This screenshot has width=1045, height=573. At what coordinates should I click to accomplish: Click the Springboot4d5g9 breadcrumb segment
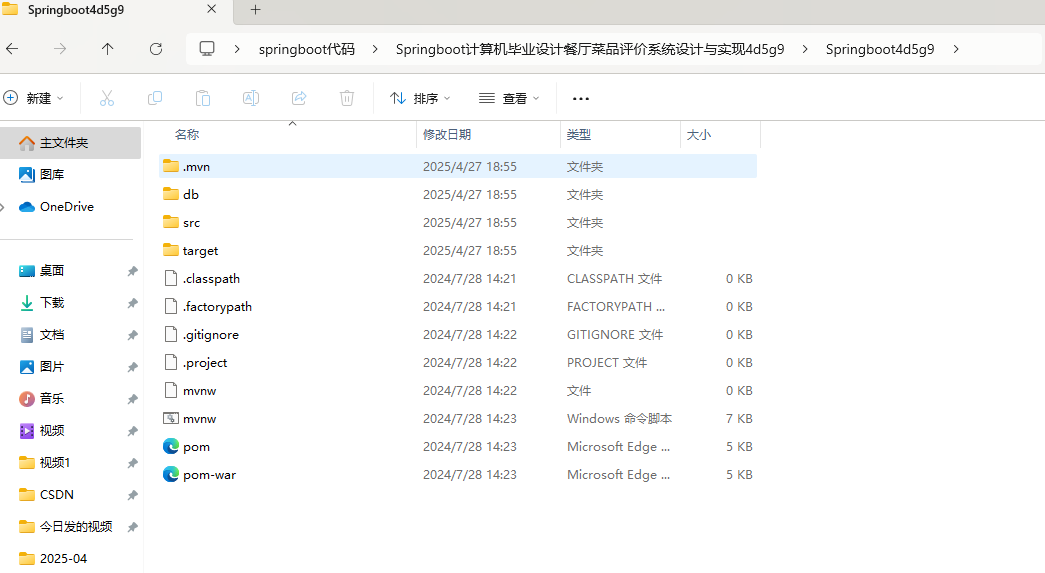pyautogui.click(x=880, y=49)
